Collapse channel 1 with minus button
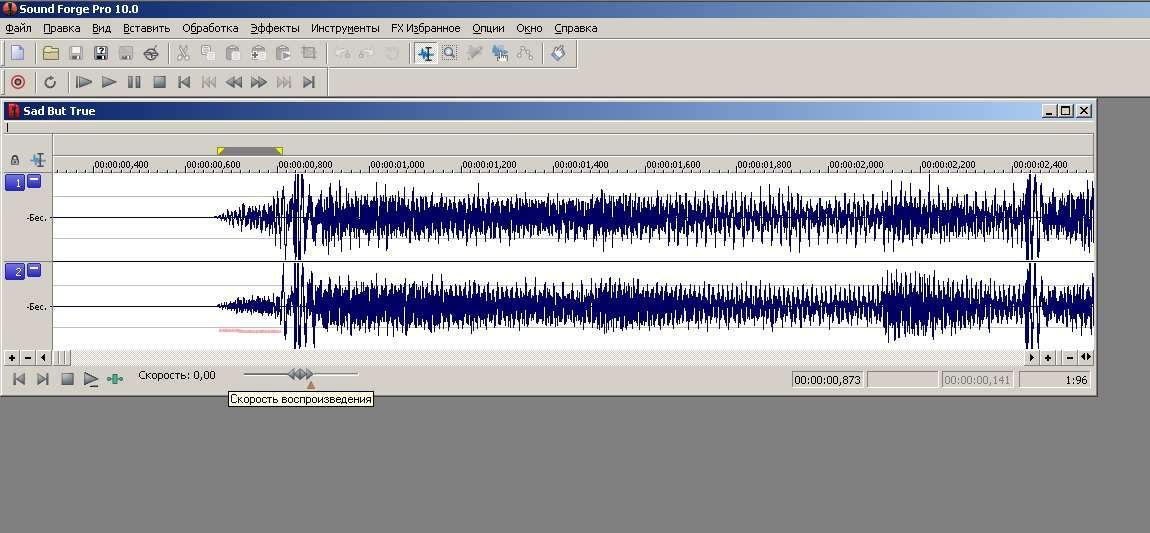This screenshot has width=1150, height=533. point(34,181)
